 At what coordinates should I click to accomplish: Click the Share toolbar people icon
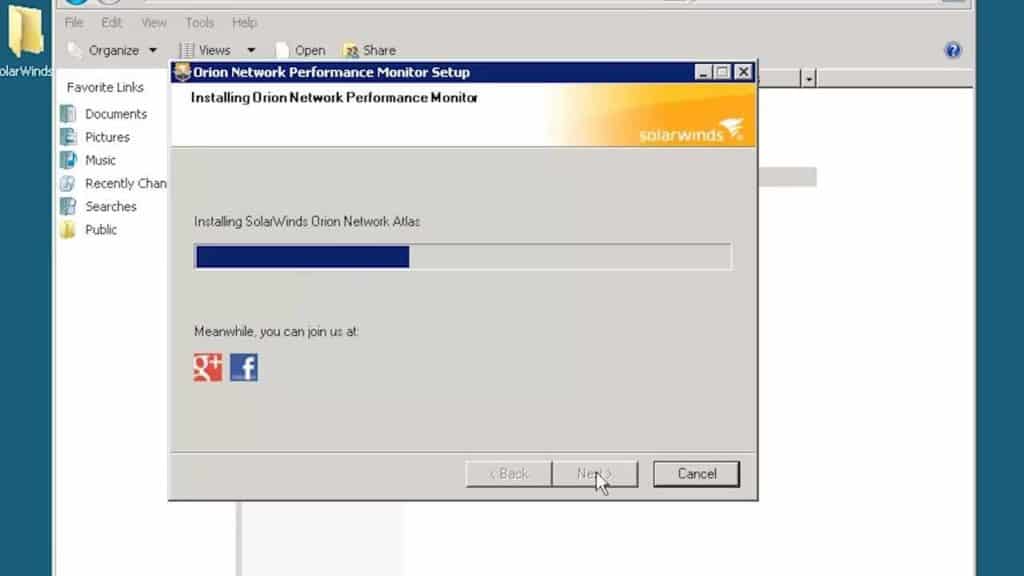(351, 50)
